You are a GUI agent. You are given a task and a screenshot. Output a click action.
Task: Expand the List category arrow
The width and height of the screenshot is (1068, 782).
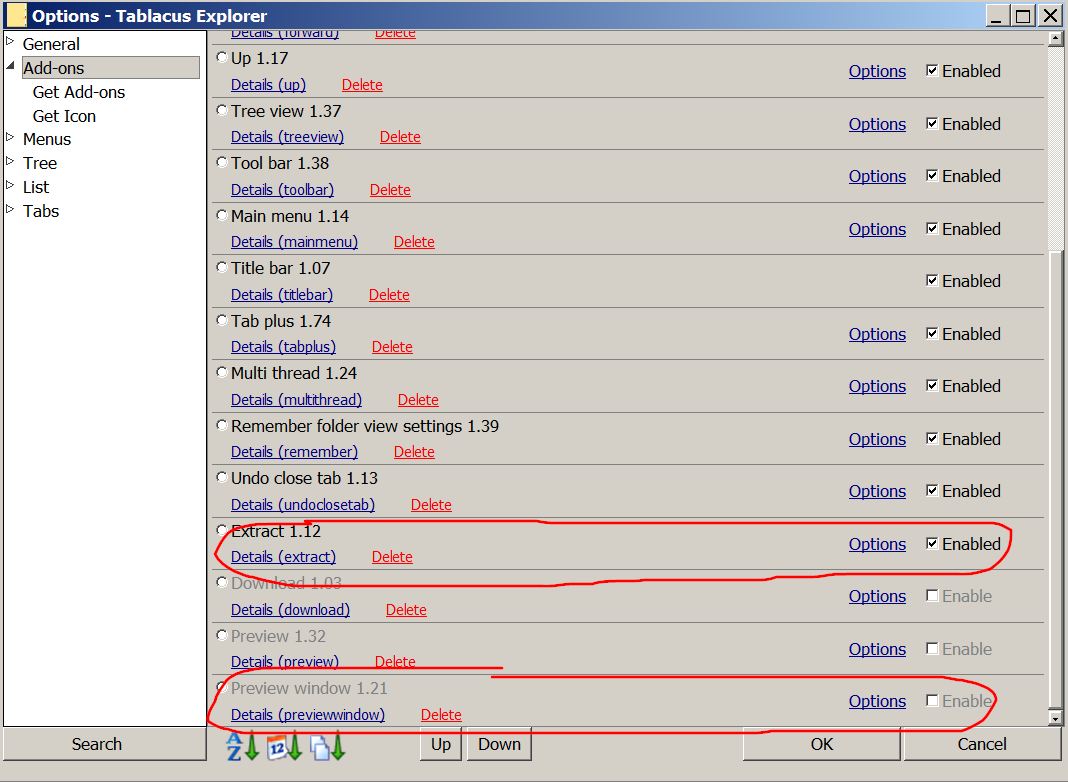point(10,185)
